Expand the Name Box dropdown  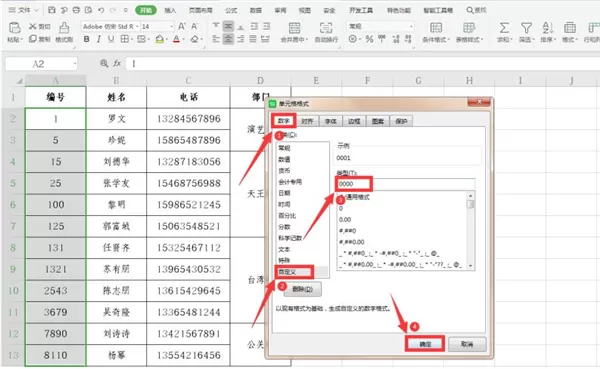75,64
